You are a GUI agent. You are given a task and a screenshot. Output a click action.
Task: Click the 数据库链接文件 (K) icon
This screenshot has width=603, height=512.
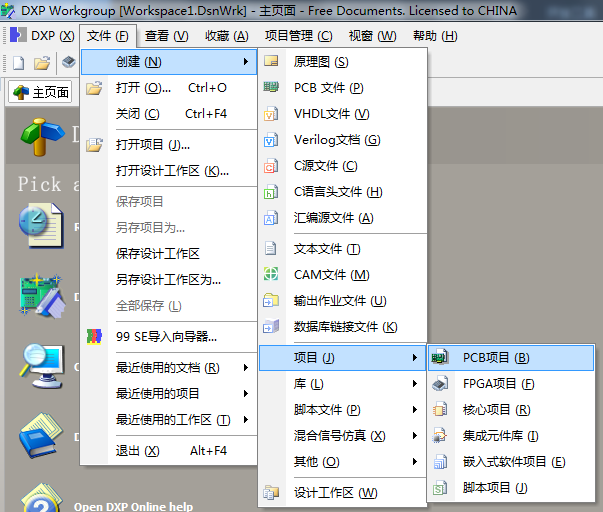click(x=271, y=326)
